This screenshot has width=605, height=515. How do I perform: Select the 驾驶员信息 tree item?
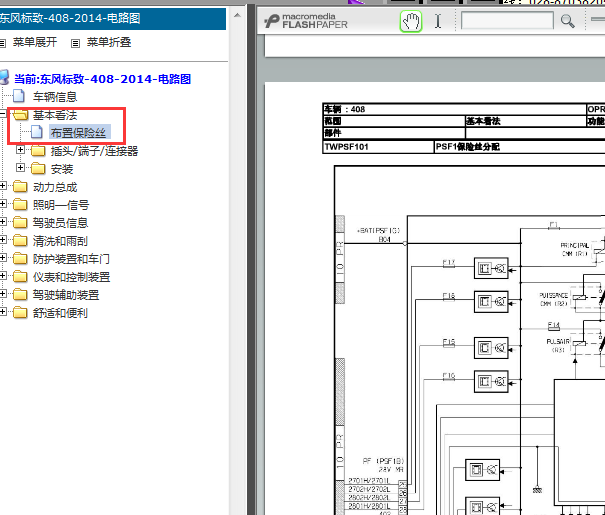pyautogui.click(x=60, y=223)
